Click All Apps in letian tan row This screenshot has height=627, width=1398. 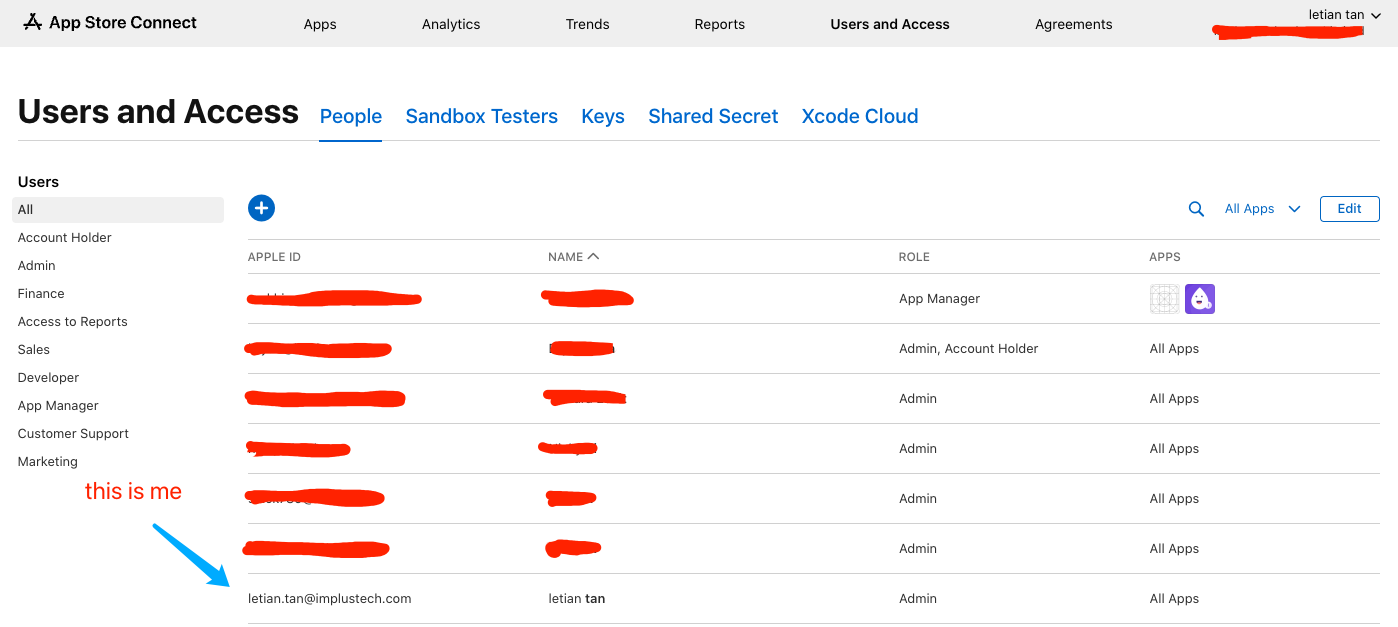(x=1174, y=599)
